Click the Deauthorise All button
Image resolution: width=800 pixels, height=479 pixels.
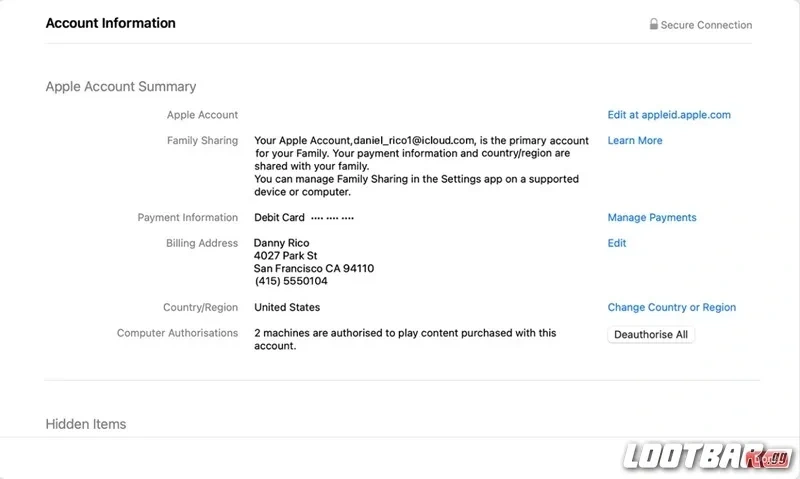(x=651, y=335)
